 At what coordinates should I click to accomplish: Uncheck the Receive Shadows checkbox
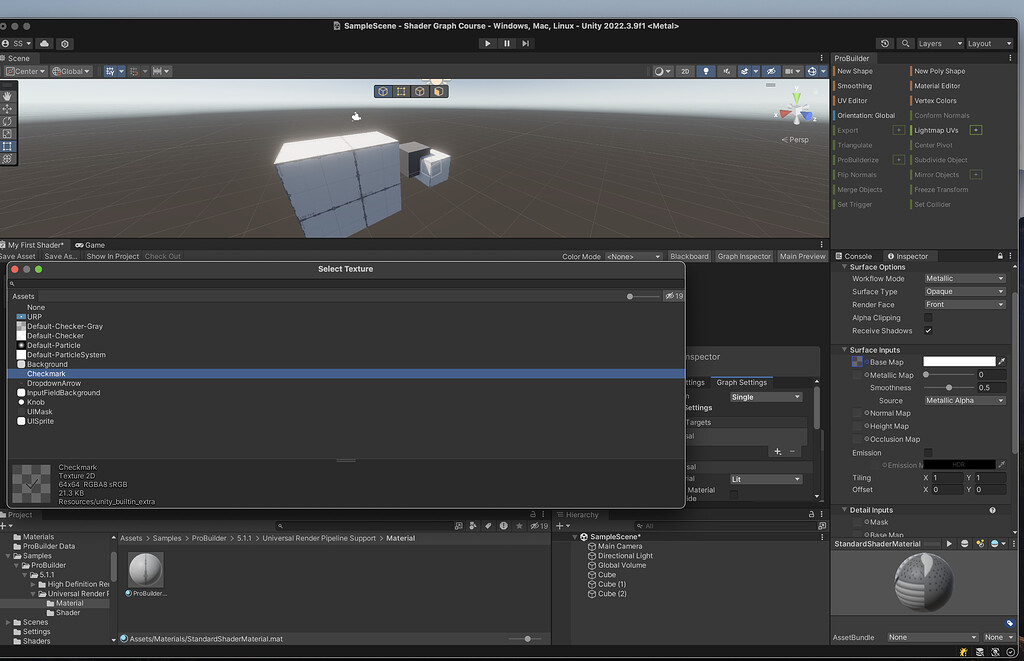pos(928,331)
